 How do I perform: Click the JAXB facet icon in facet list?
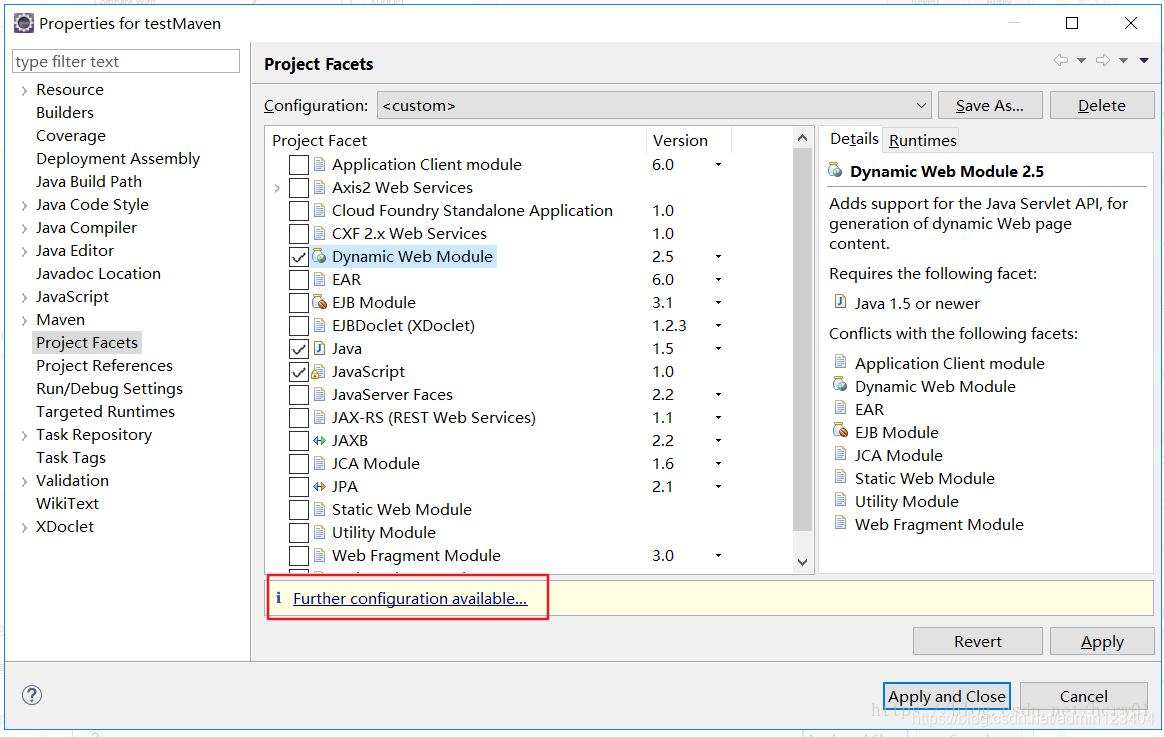tap(321, 440)
